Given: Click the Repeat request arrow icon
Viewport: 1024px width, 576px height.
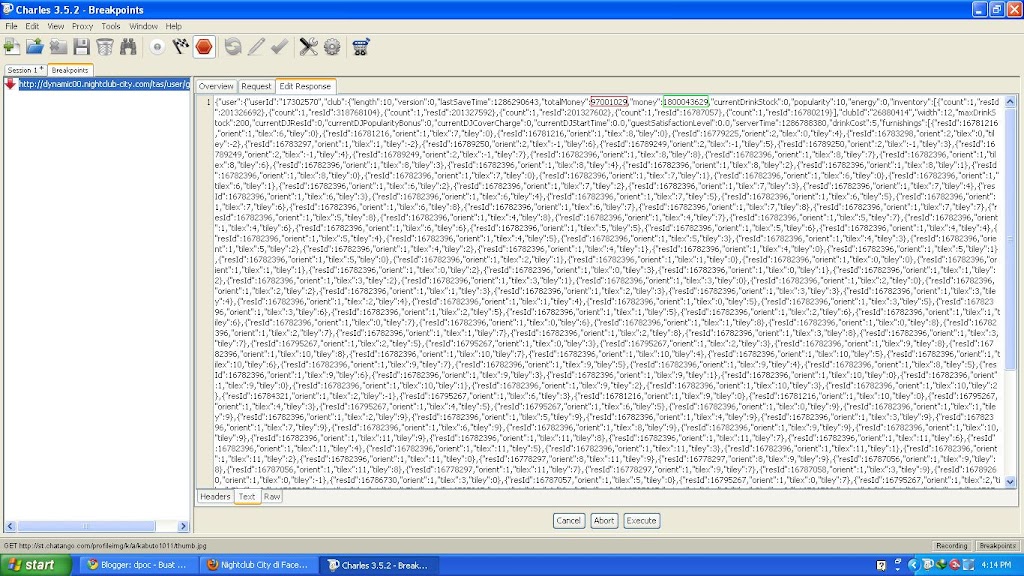Looking at the screenshot, I should 232,46.
